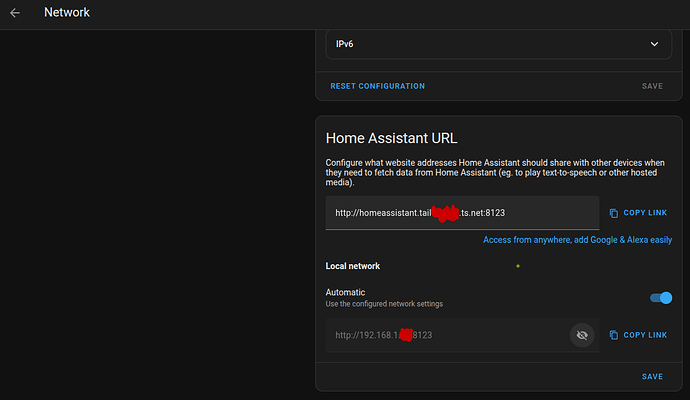Toggle visibility of the local network URL

tap(582, 335)
